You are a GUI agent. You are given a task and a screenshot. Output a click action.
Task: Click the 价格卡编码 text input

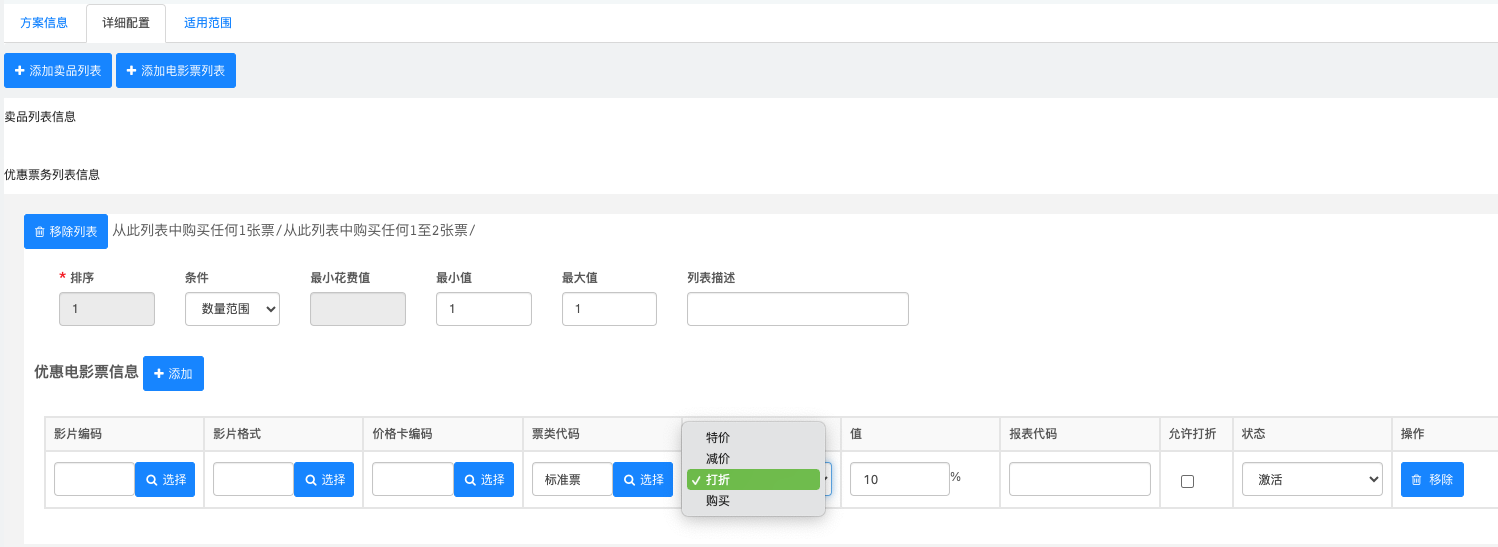coord(413,479)
